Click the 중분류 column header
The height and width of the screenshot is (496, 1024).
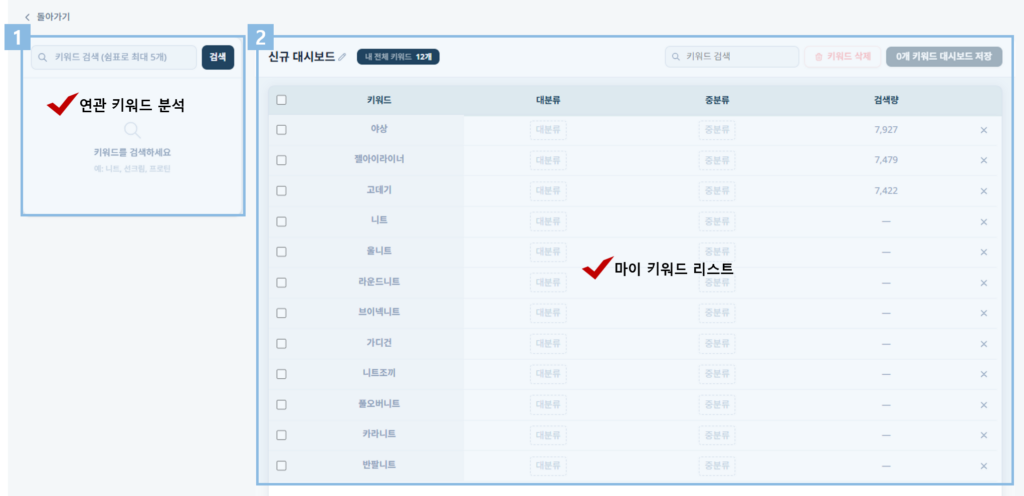(716, 100)
